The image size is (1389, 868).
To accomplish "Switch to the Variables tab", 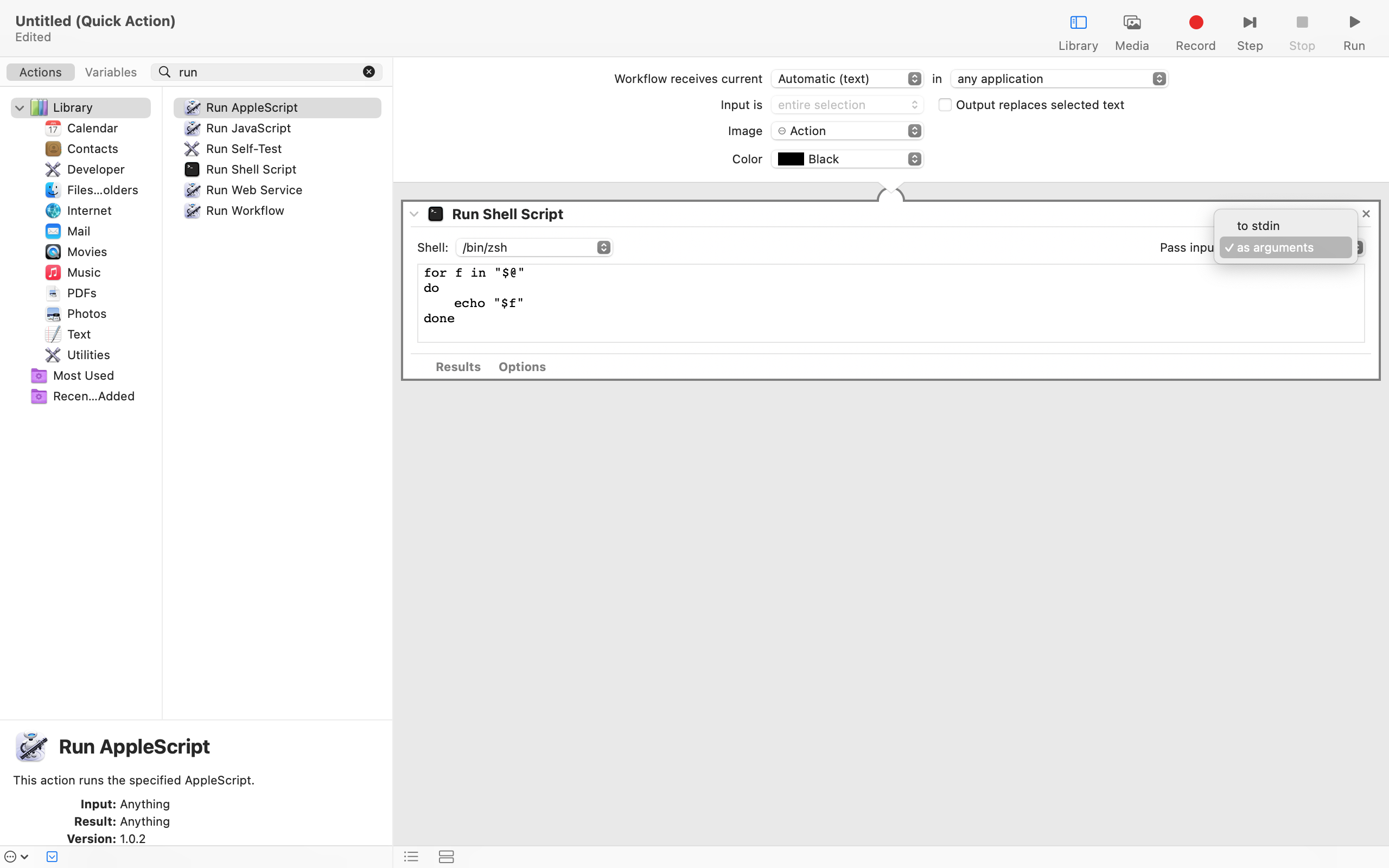I will coord(111,72).
